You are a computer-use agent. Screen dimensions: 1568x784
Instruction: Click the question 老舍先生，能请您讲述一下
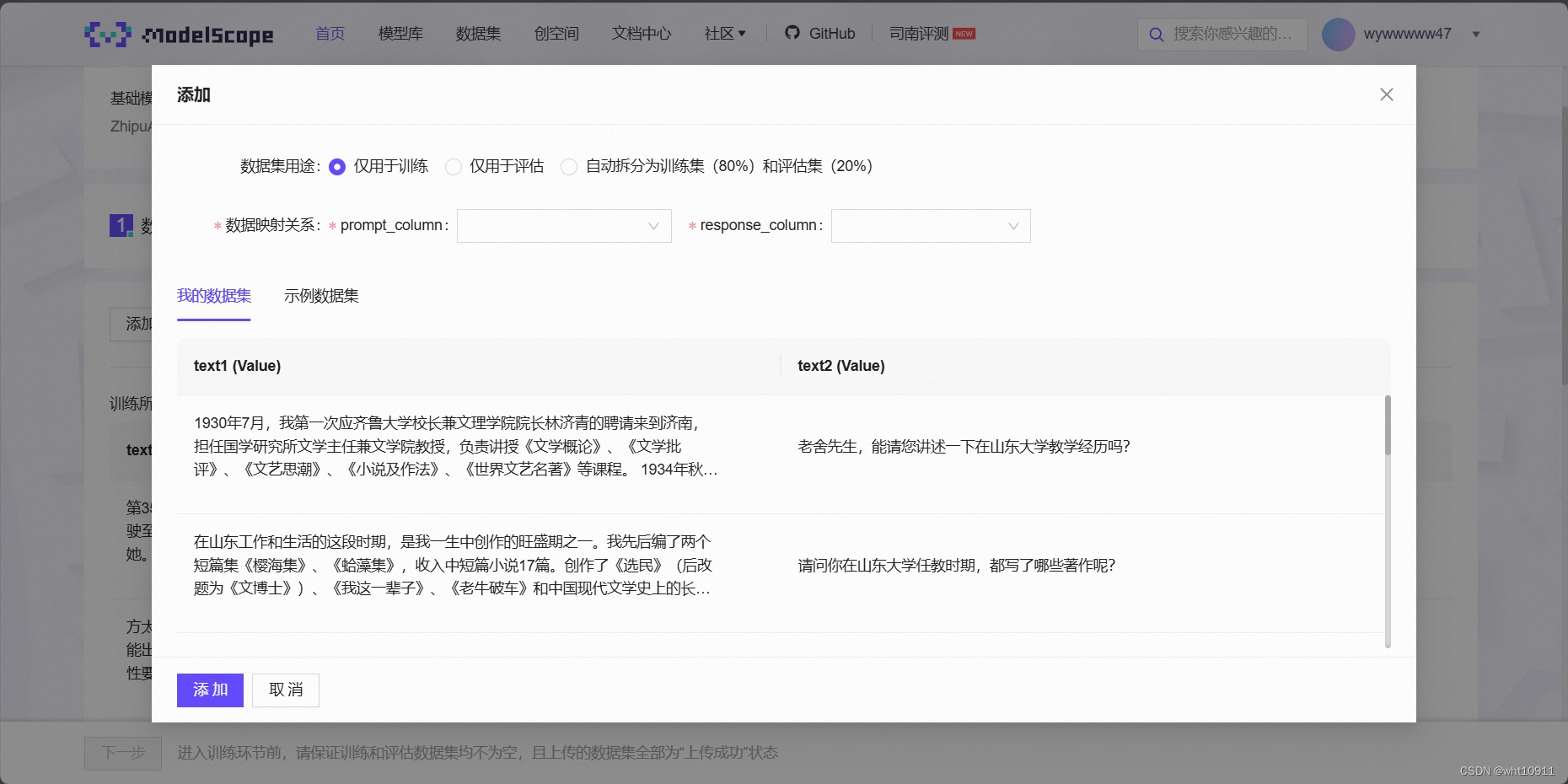pos(964,446)
